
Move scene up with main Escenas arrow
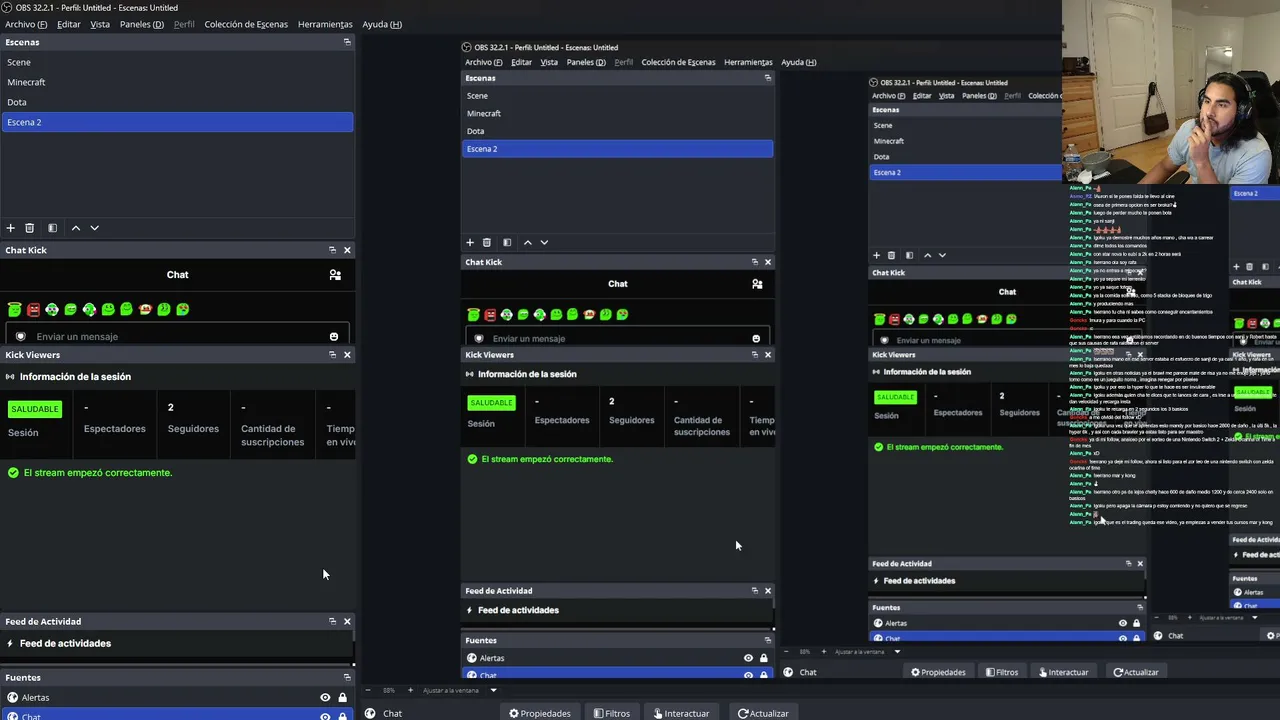pyautogui.click(x=75, y=228)
